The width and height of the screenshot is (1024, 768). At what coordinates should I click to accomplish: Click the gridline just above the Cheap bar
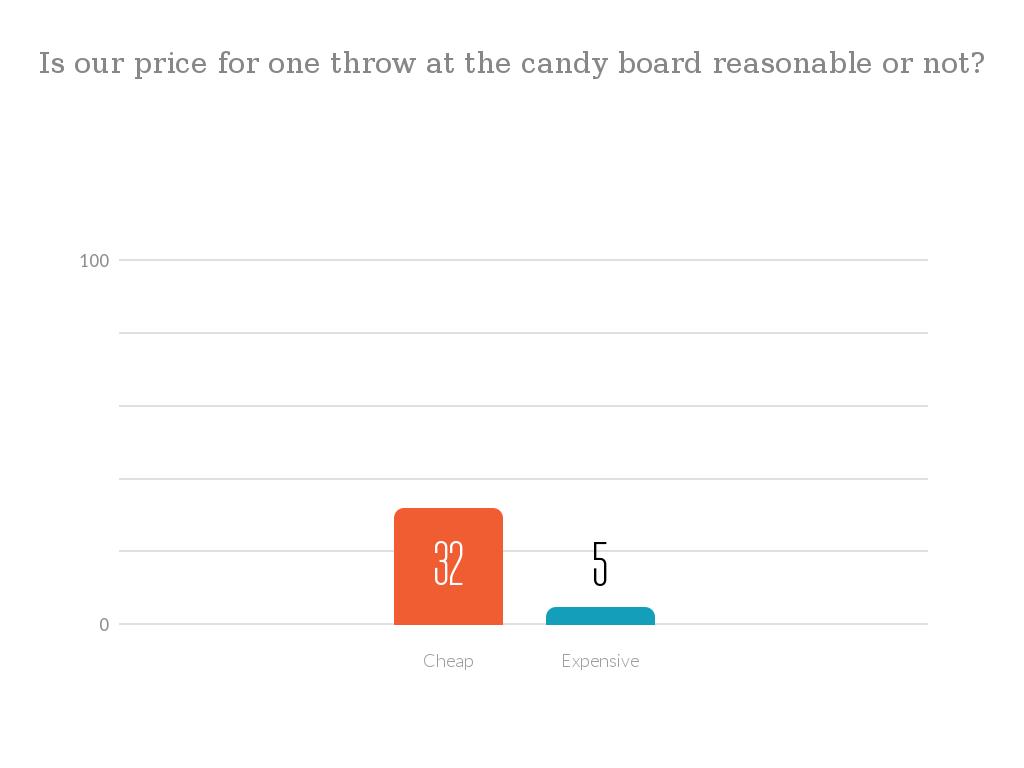tap(523, 479)
